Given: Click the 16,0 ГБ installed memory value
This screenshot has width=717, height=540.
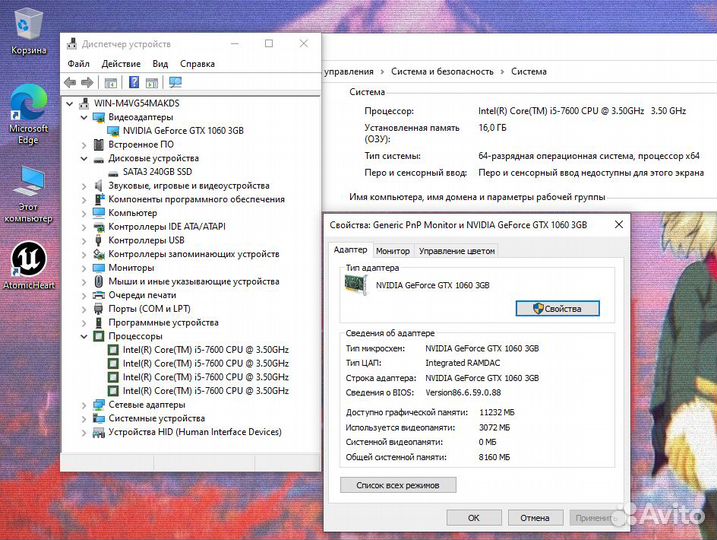Looking at the screenshot, I should point(492,128).
